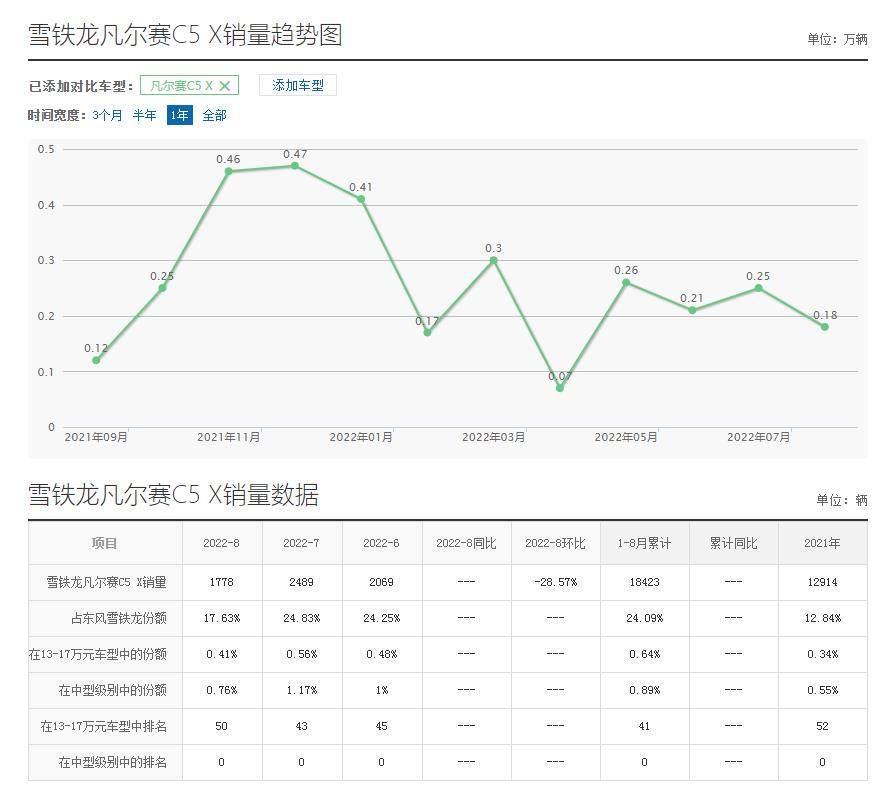Click the 0.46 data point on chart
This screenshot has height=799, width=883.
pyautogui.click(x=228, y=171)
